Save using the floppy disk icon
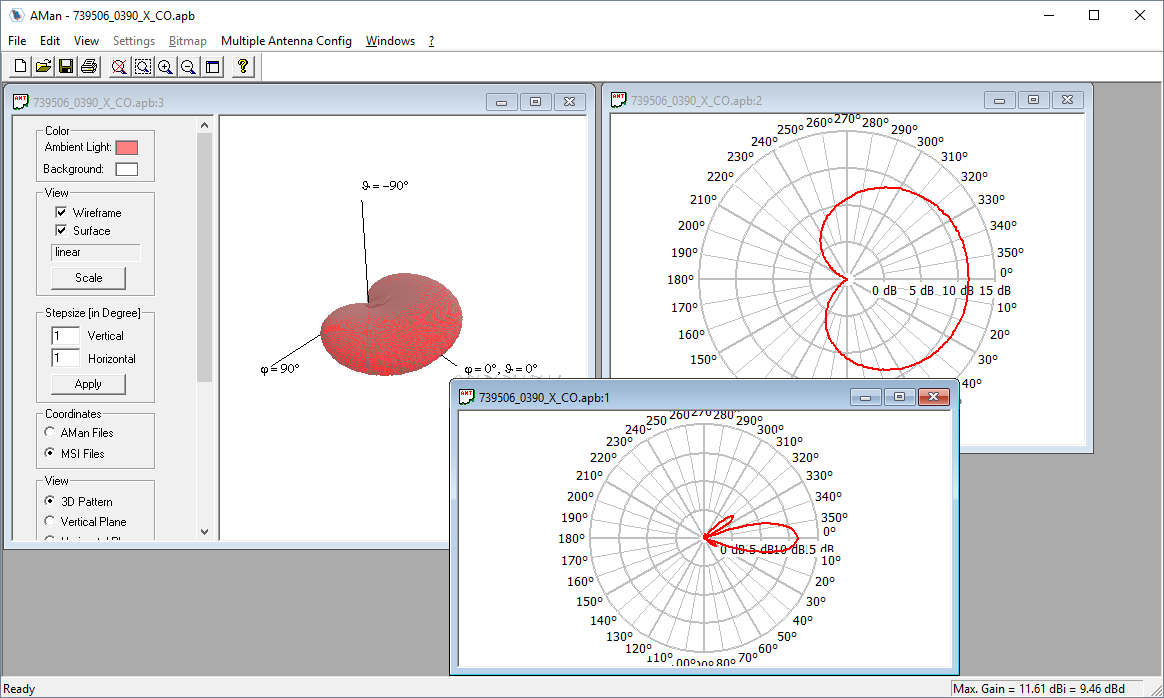The width and height of the screenshot is (1164, 698). click(66, 67)
